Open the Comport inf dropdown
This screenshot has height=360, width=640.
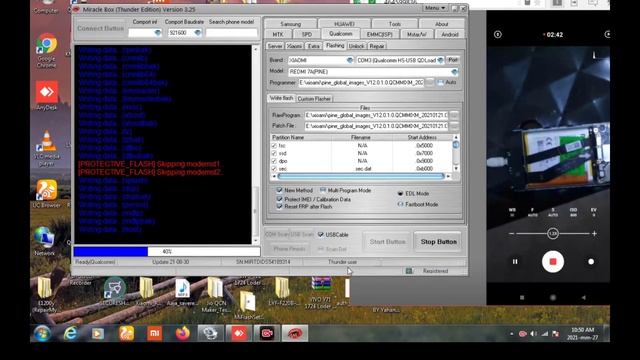158,33
